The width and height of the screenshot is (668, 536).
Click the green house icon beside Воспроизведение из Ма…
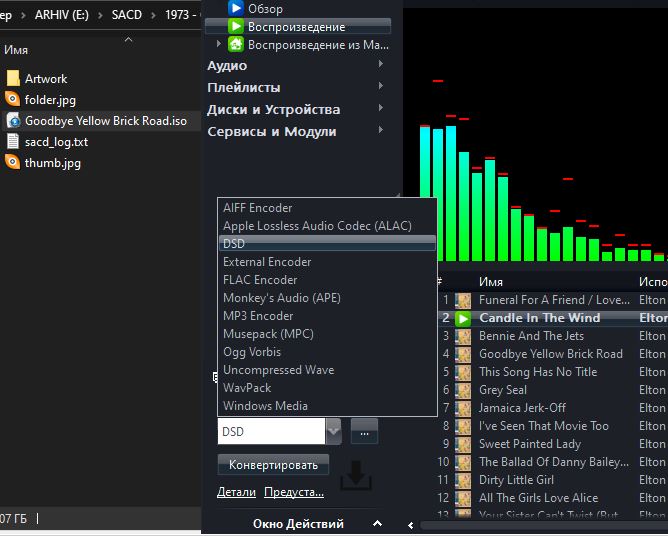click(236, 45)
